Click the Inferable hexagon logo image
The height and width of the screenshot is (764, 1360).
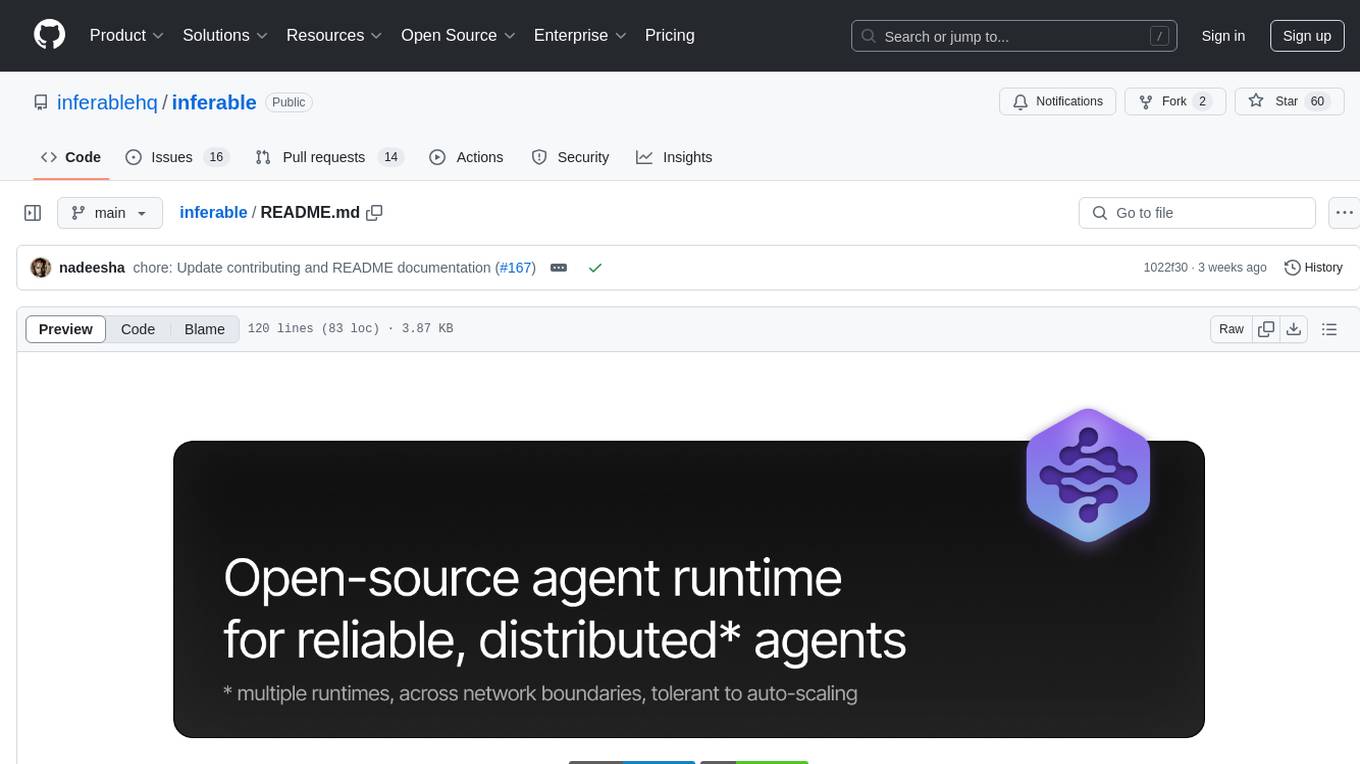pyautogui.click(x=1088, y=475)
